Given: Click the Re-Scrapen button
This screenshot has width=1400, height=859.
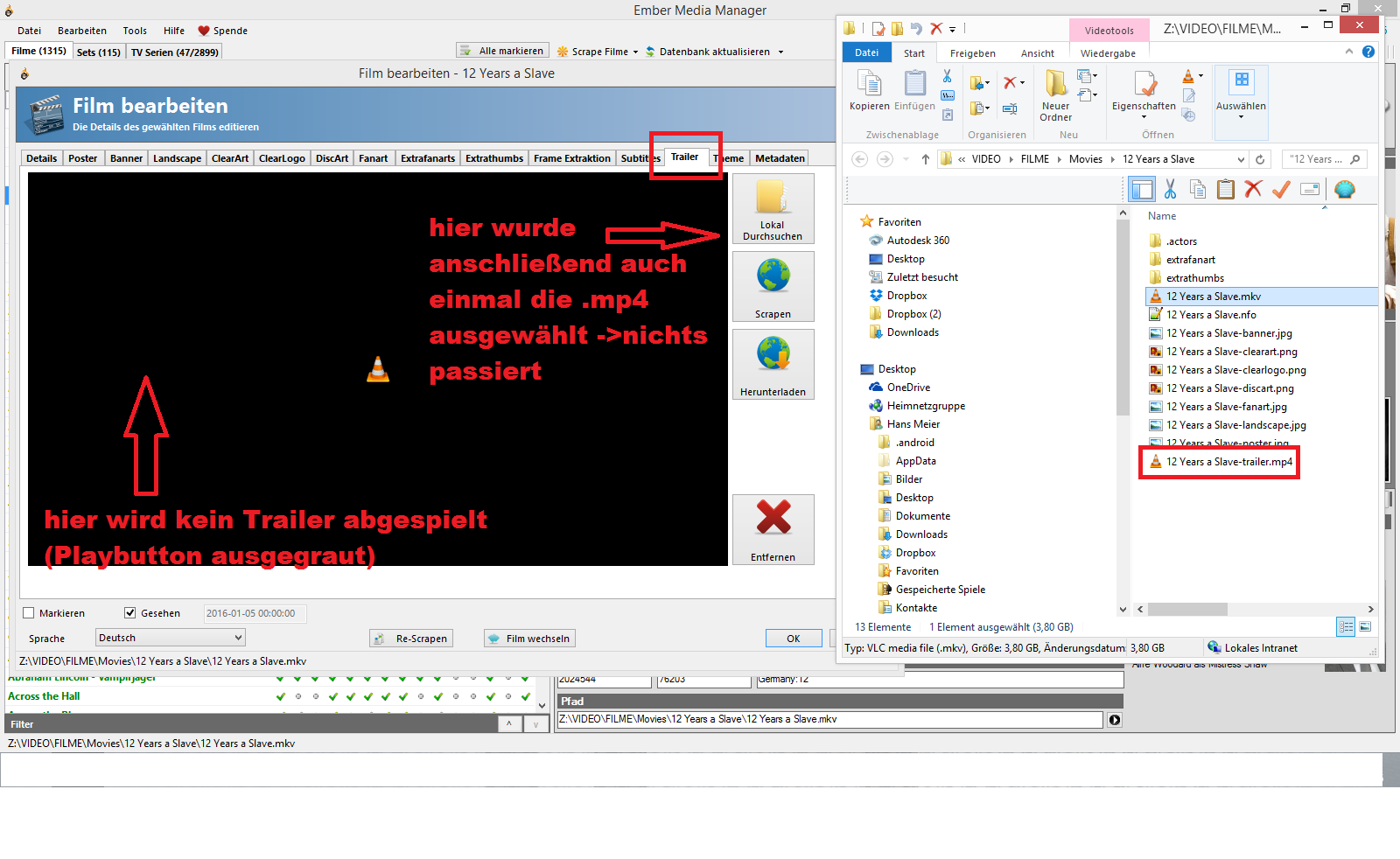Looking at the screenshot, I should tap(411, 639).
